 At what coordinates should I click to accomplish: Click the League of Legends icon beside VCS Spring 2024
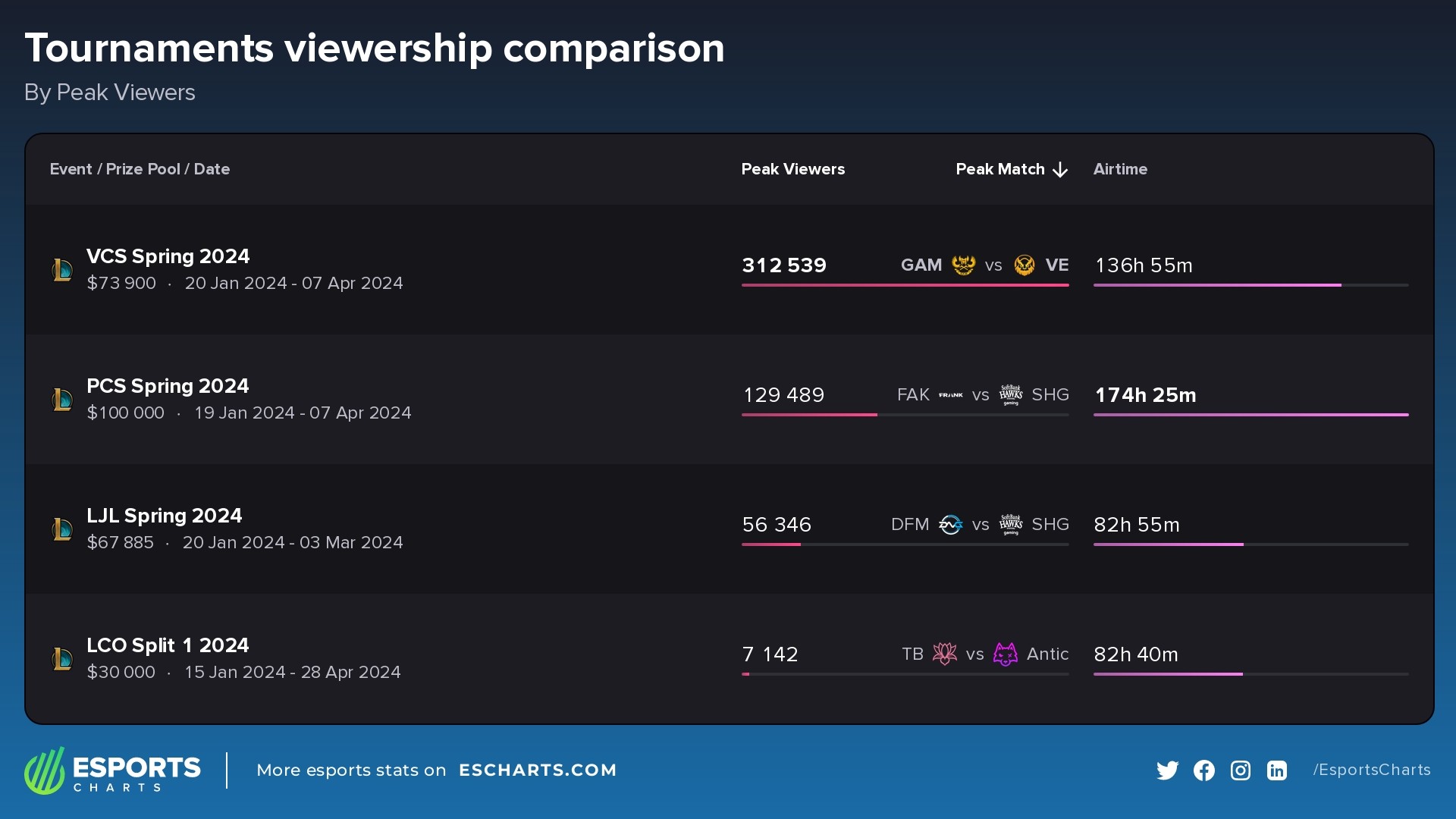pos(64,269)
